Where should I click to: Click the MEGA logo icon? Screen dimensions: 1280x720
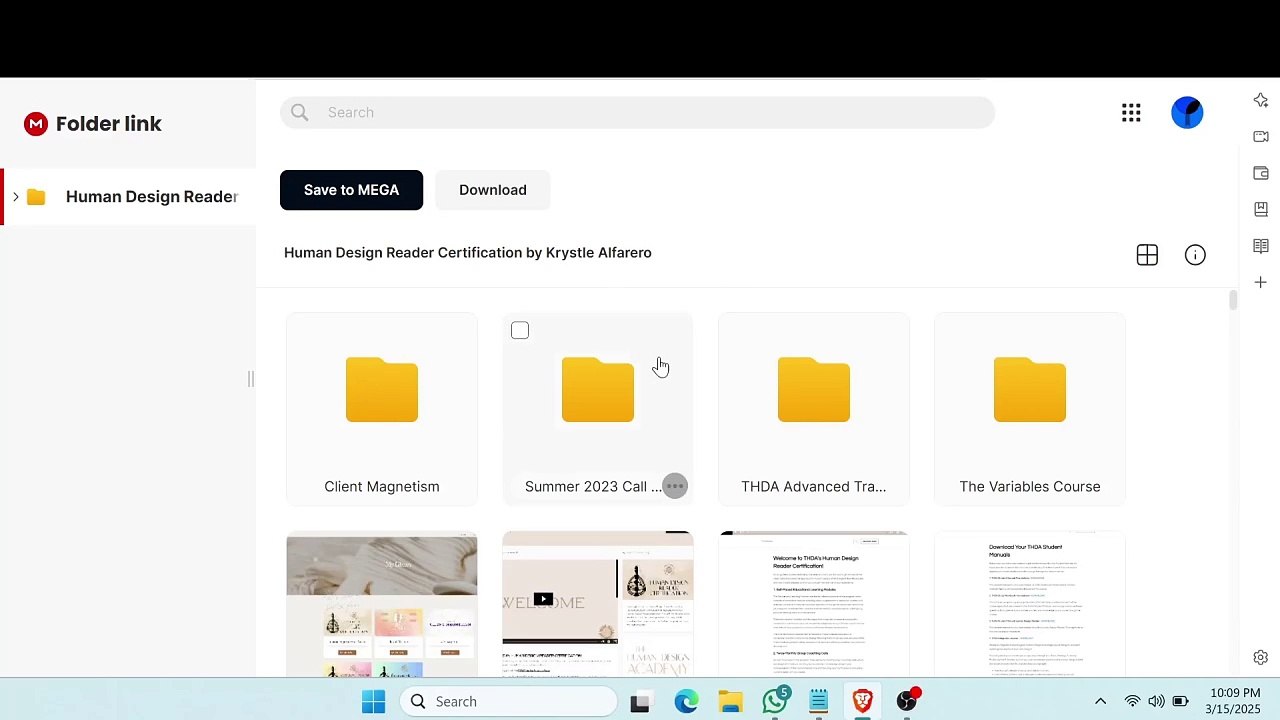(x=36, y=124)
